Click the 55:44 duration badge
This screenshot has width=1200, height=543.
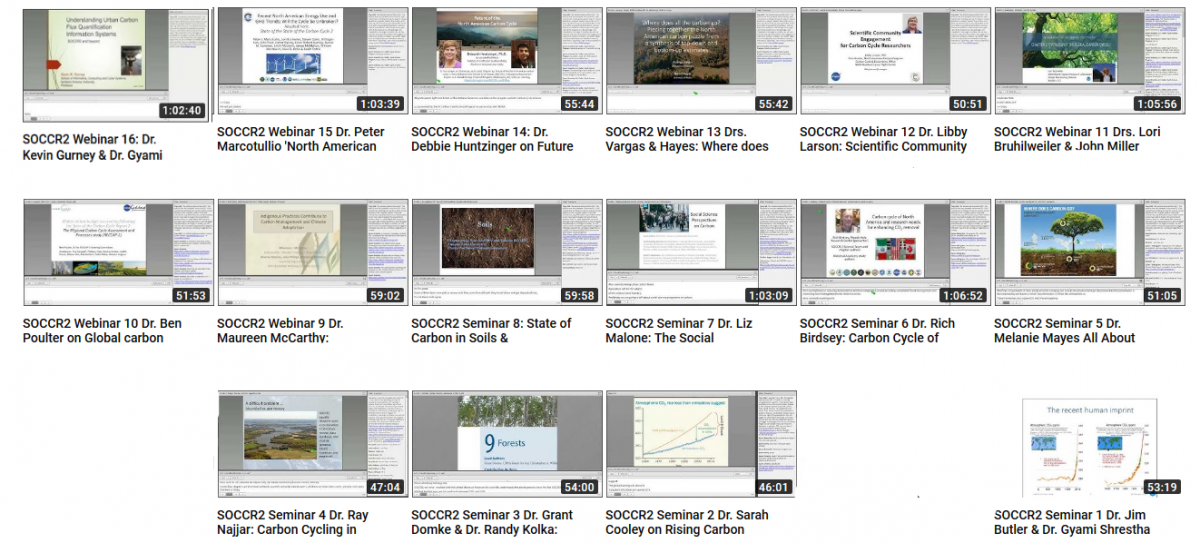(578, 104)
